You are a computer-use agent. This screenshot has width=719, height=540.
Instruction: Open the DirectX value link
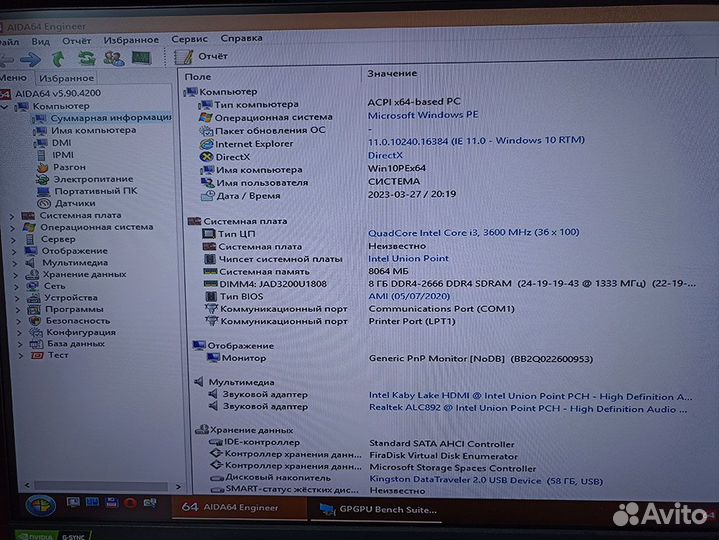385,155
